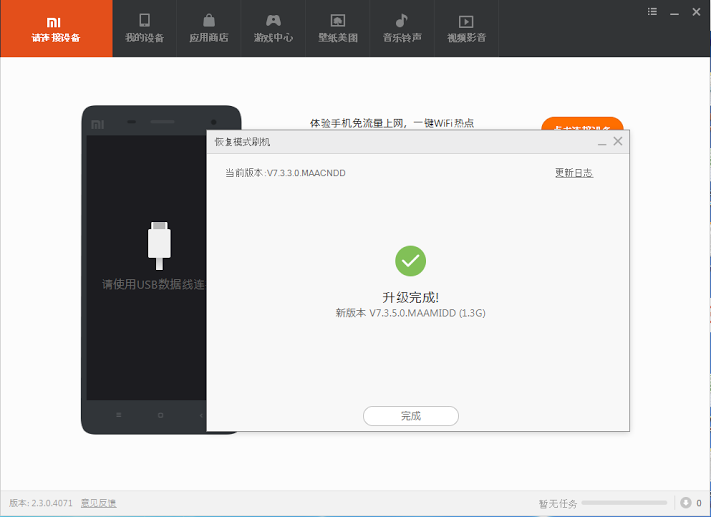Click the MI logo connect-device tab
Image resolution: width=711 pixels, height=517 pixels.
point(56,29)
